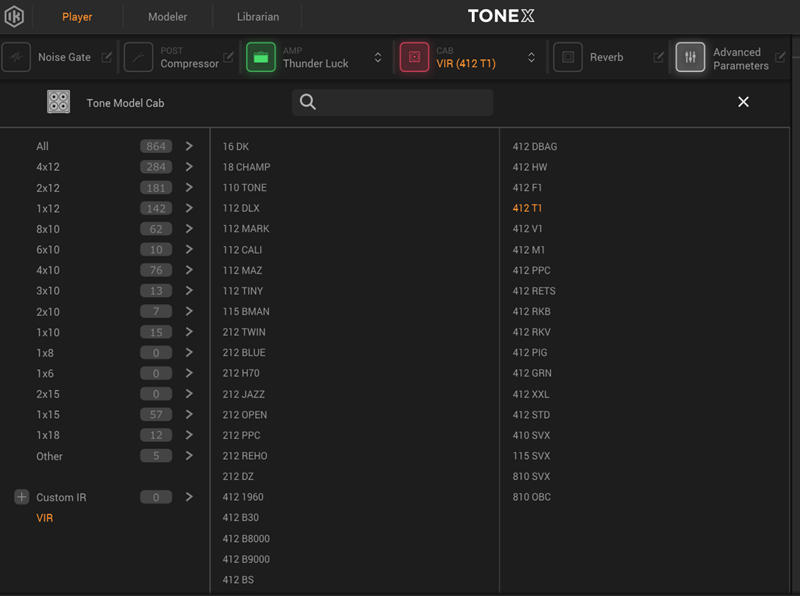Switch to the Librarian tab
The height and width of the screenshot is (596, 800).
258,17
